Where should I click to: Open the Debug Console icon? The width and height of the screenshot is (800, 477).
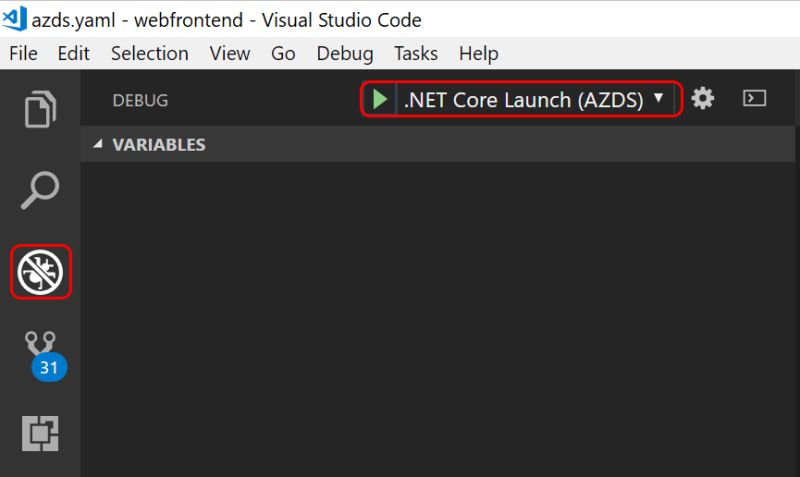[x=754, y=98]
